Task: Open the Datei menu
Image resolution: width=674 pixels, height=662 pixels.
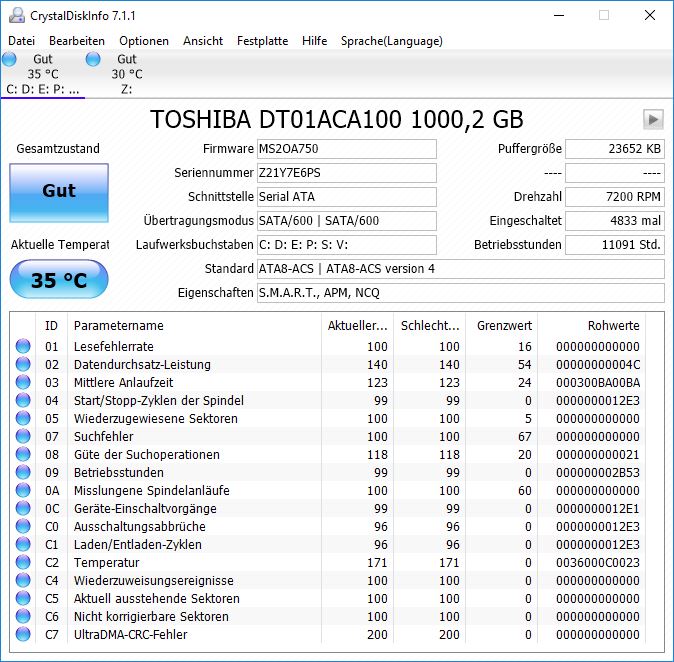Action: (x=21, y=41)
